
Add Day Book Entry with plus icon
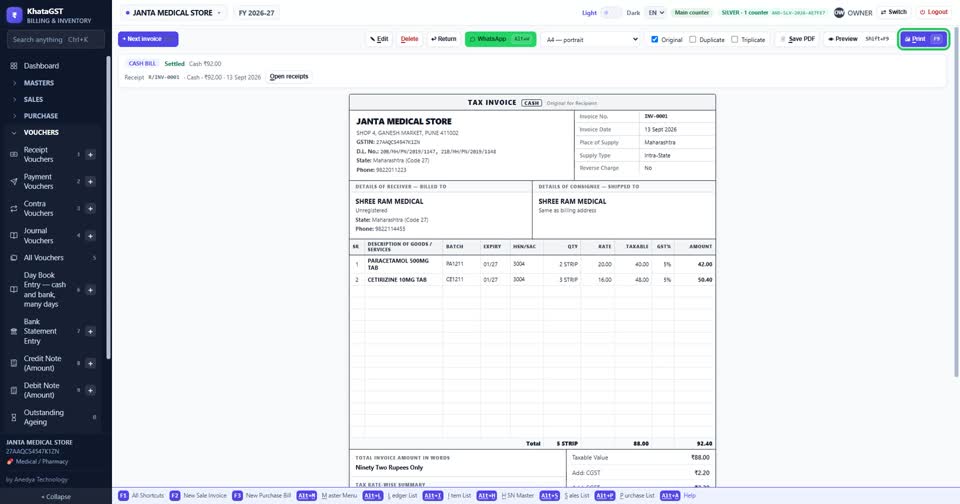click(90, 290)
